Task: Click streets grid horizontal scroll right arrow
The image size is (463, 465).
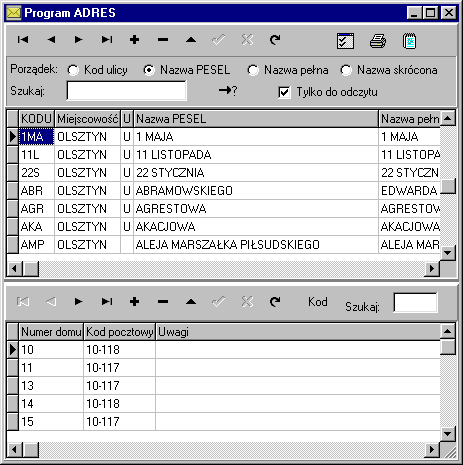Action: pyautogui.click(x=432, y=268)
